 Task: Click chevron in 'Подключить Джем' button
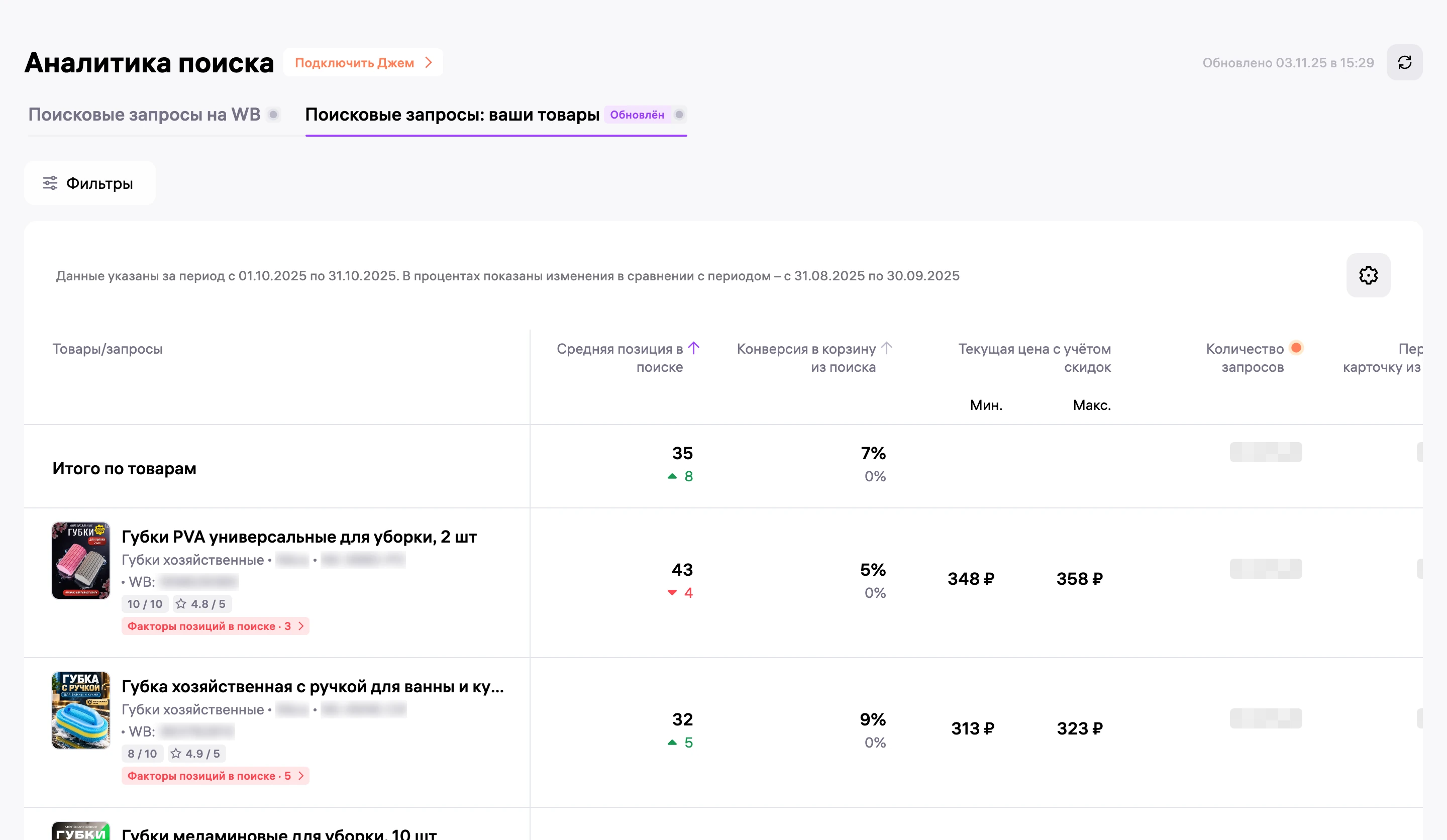(x=429, y=63)
